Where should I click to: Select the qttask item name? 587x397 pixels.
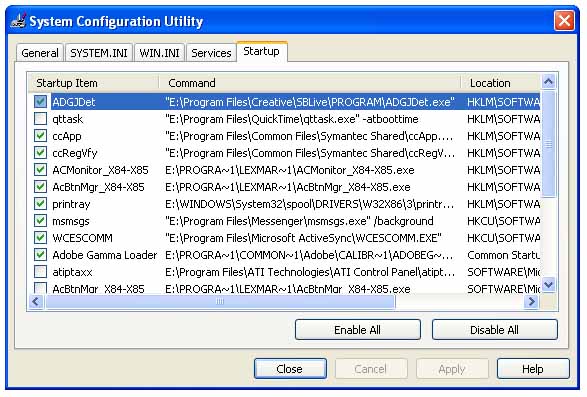click(68, 119)
